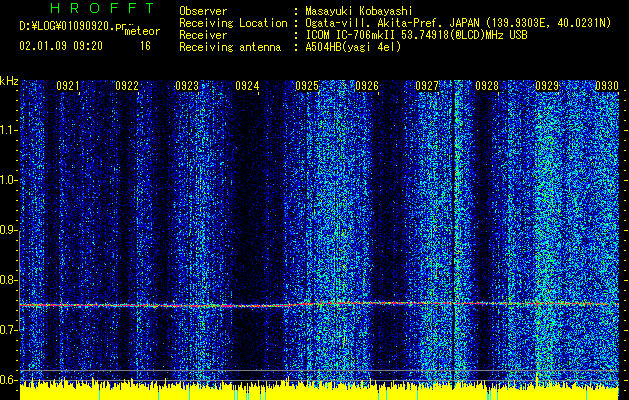Click the Observer label

(203, 11)
